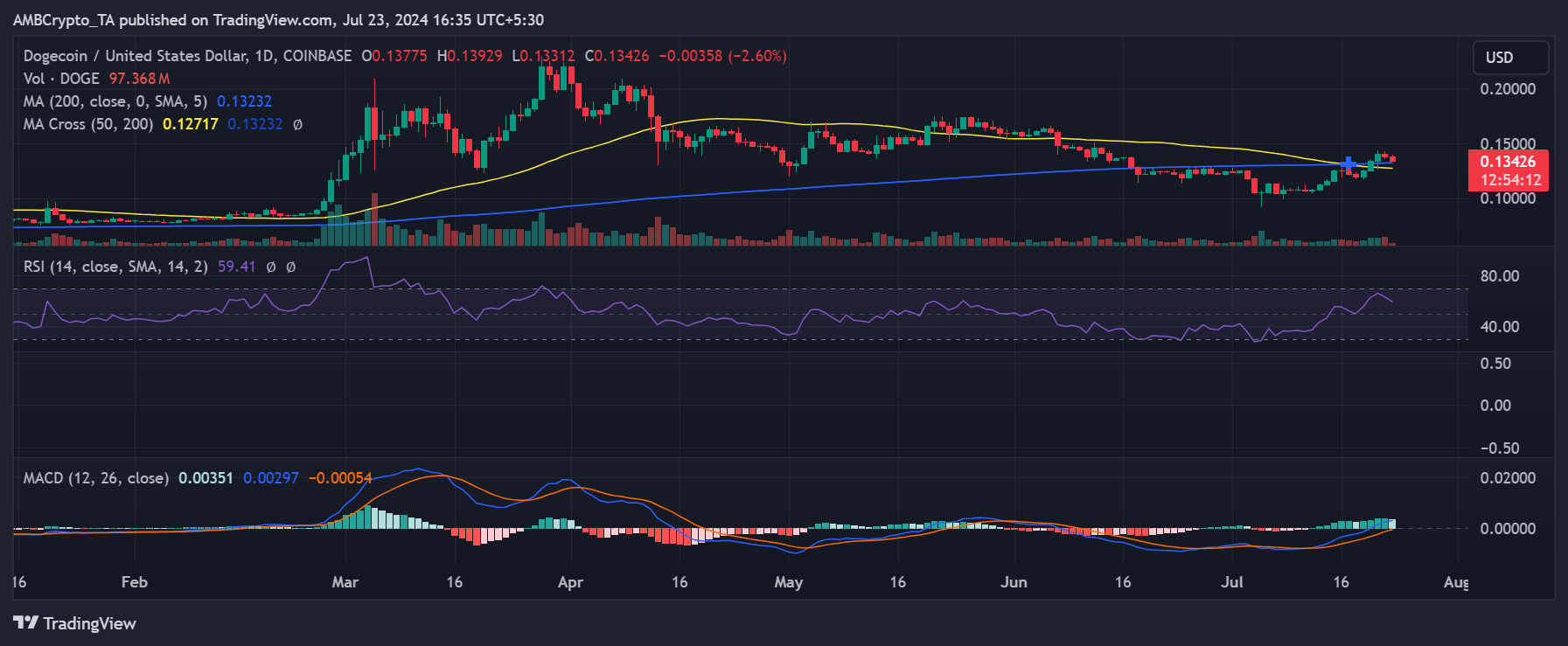Click the 0.15000 price axis label
The height and width of the screenshot is (646, 1568).
(x=1508, y=143)
